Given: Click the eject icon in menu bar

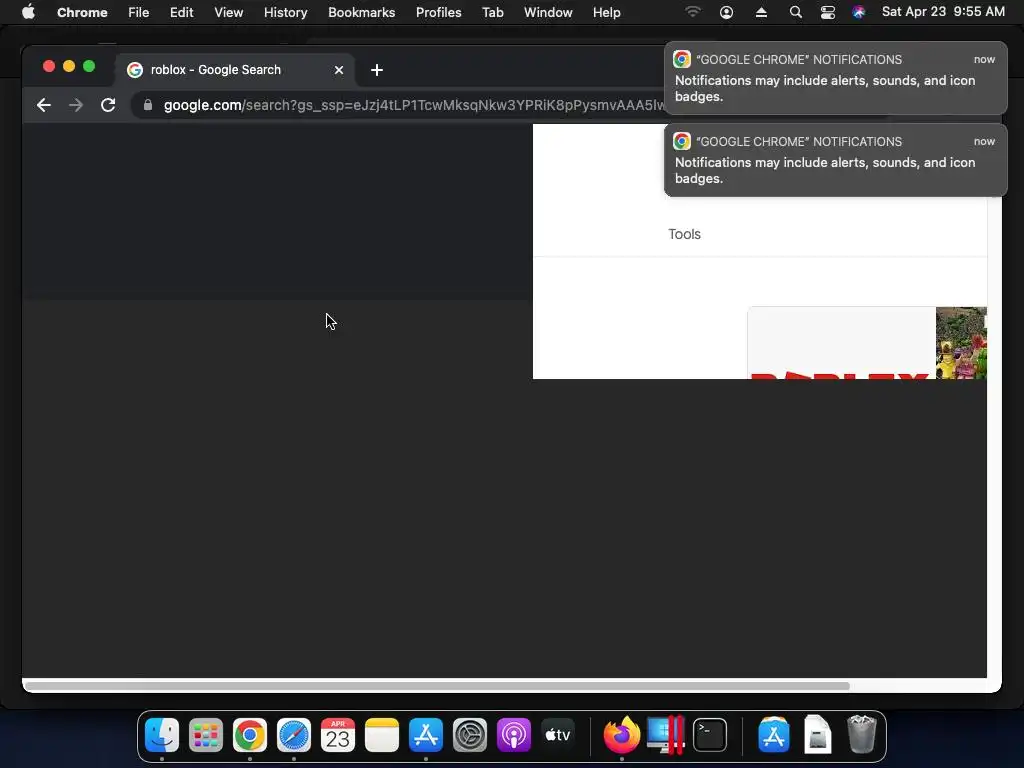Looking at the screenshot, I should tap(761, 12).
